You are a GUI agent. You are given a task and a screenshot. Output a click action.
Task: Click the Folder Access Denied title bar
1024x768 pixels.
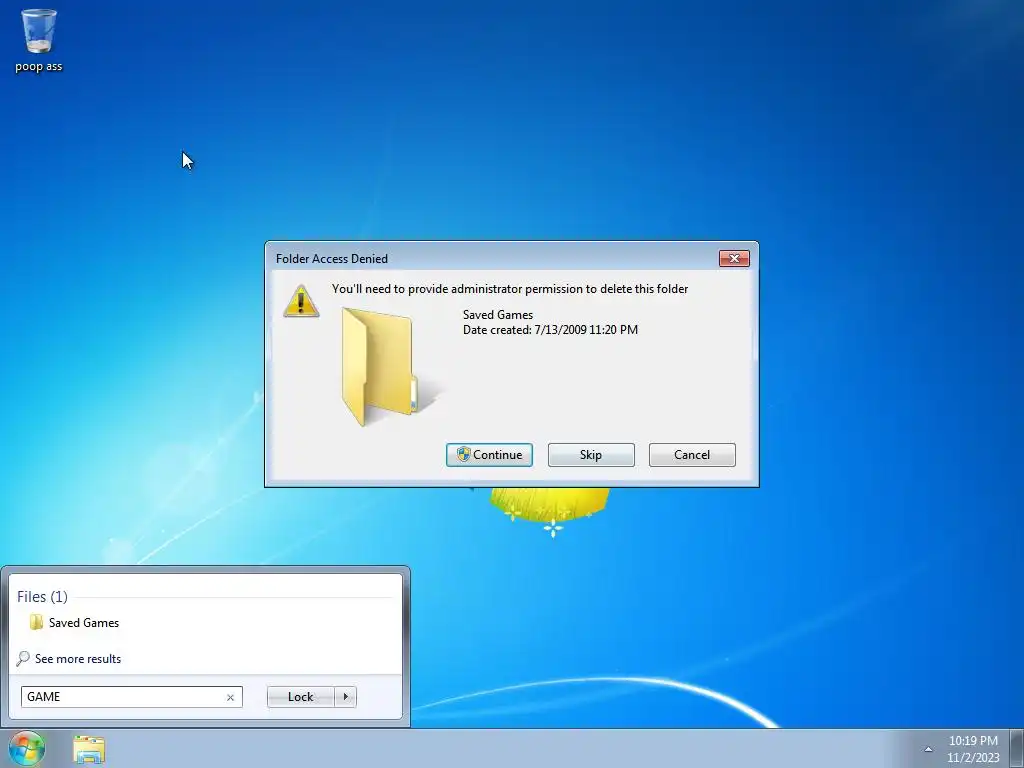(493, 259)
